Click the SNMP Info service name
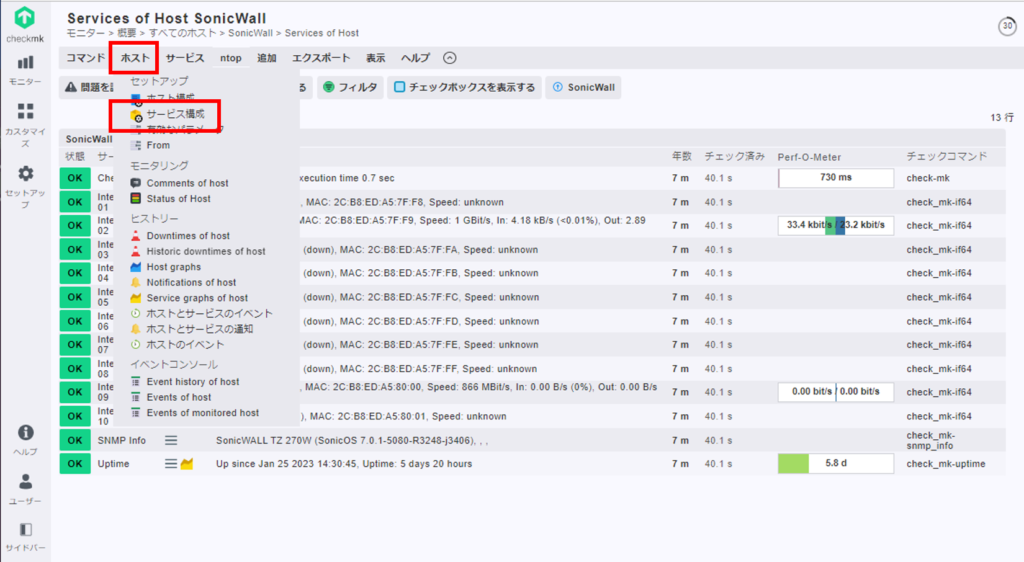The height and width of the screenshot is (562, 1024). point(121,441)
